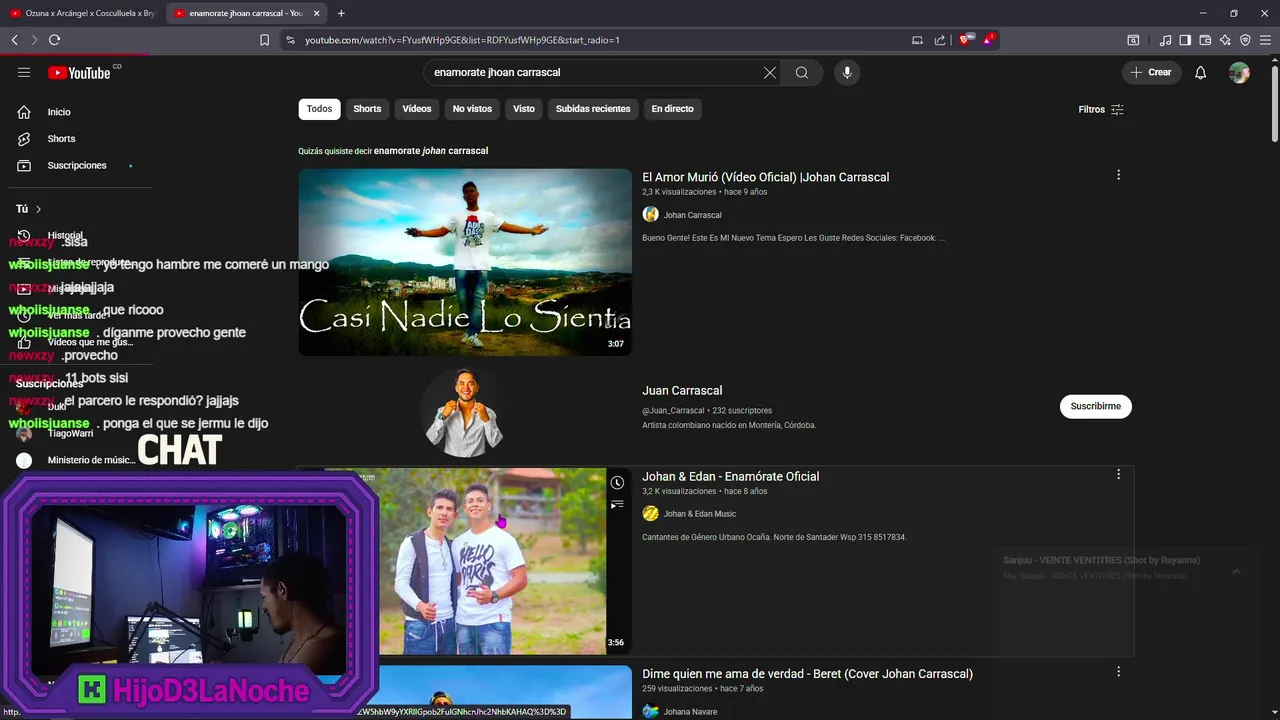This screenshot has height=720, width=1280.
Task: Reload the page
Action: pyautogui.click(x=54, y=40)
